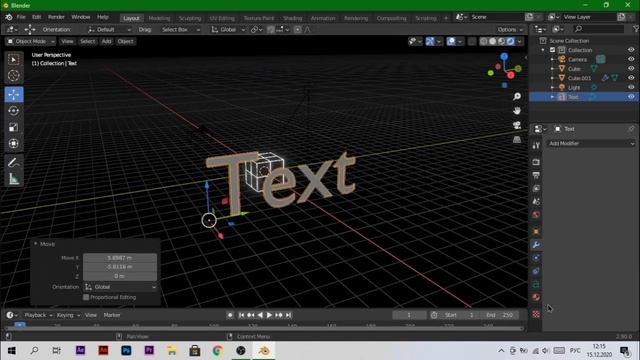Open Chrome from the Windows taskbar
Viewport: 640px width, 360px height.
(218, 350)
